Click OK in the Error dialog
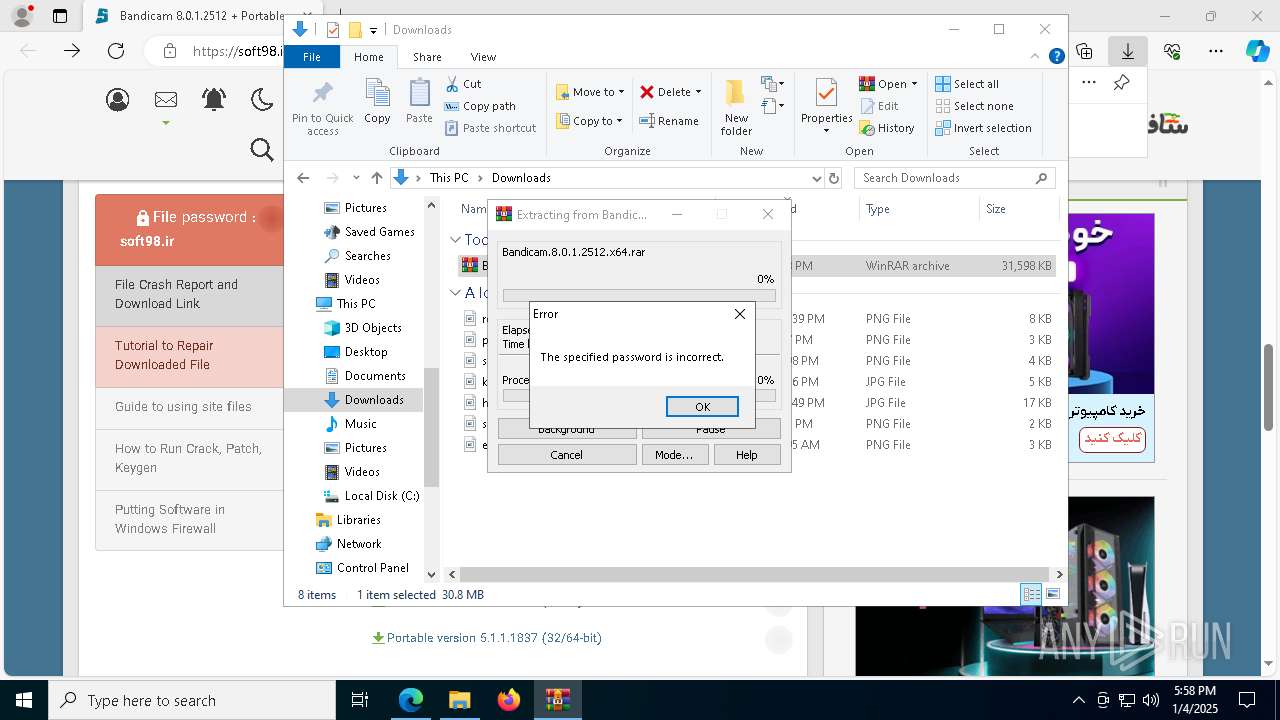Viewport: 1280px width, 720px height. click(x=702, y=406)
